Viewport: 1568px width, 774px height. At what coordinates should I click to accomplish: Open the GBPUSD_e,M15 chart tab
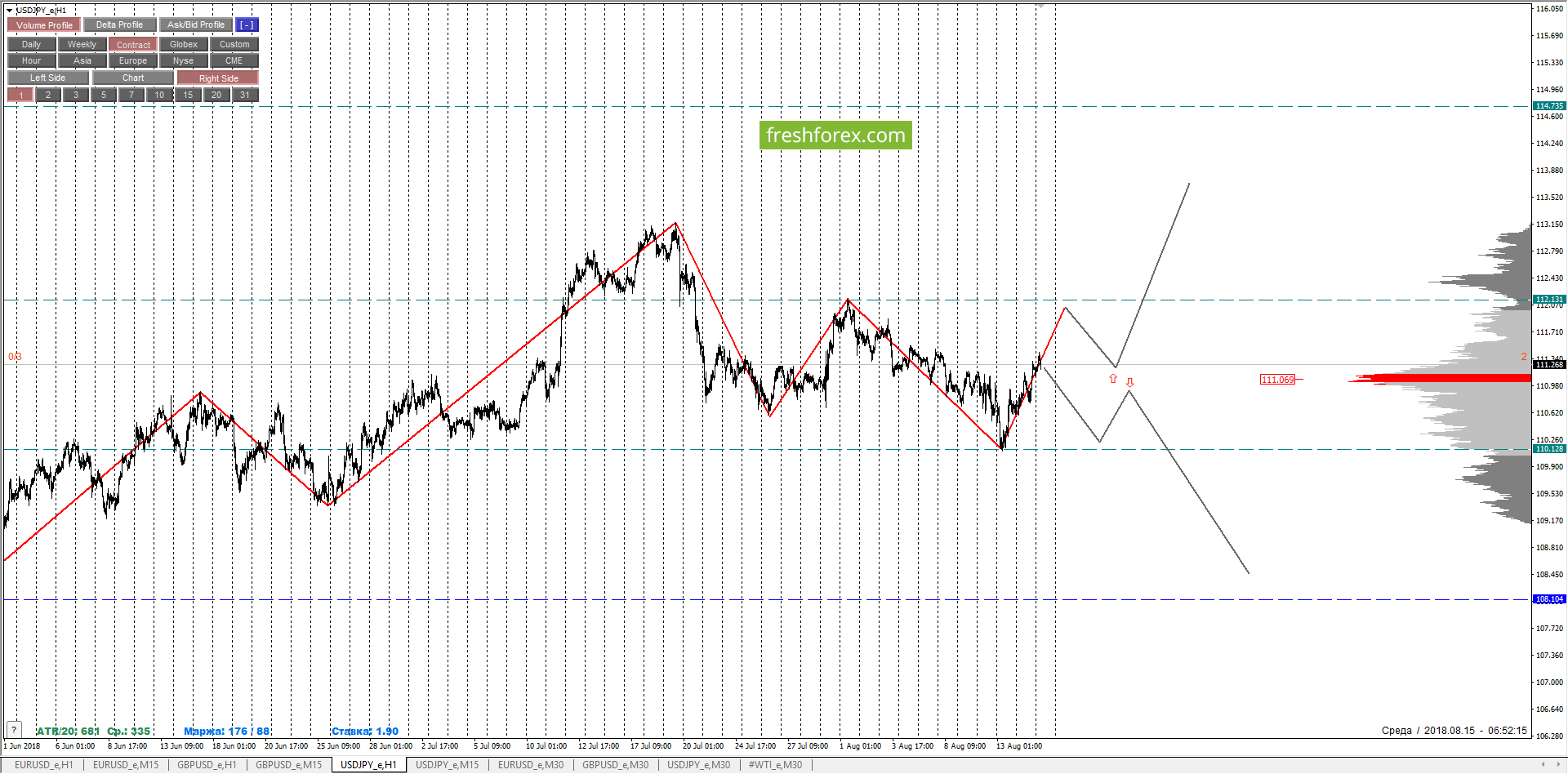[x=288, y=765]
